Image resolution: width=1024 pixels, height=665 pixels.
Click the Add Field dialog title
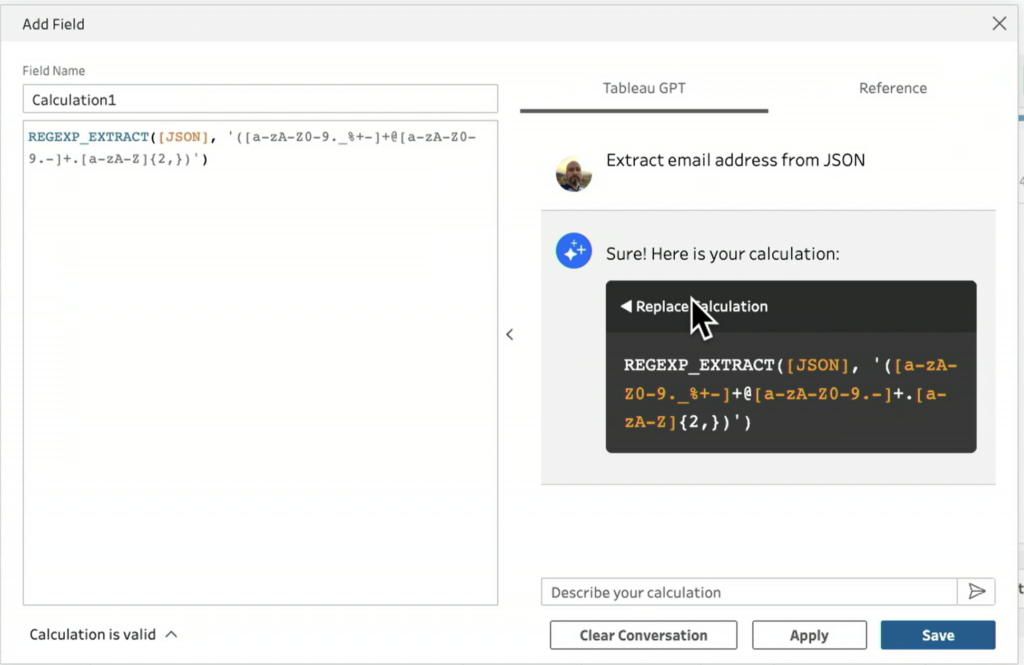click(x=53, y=23)
